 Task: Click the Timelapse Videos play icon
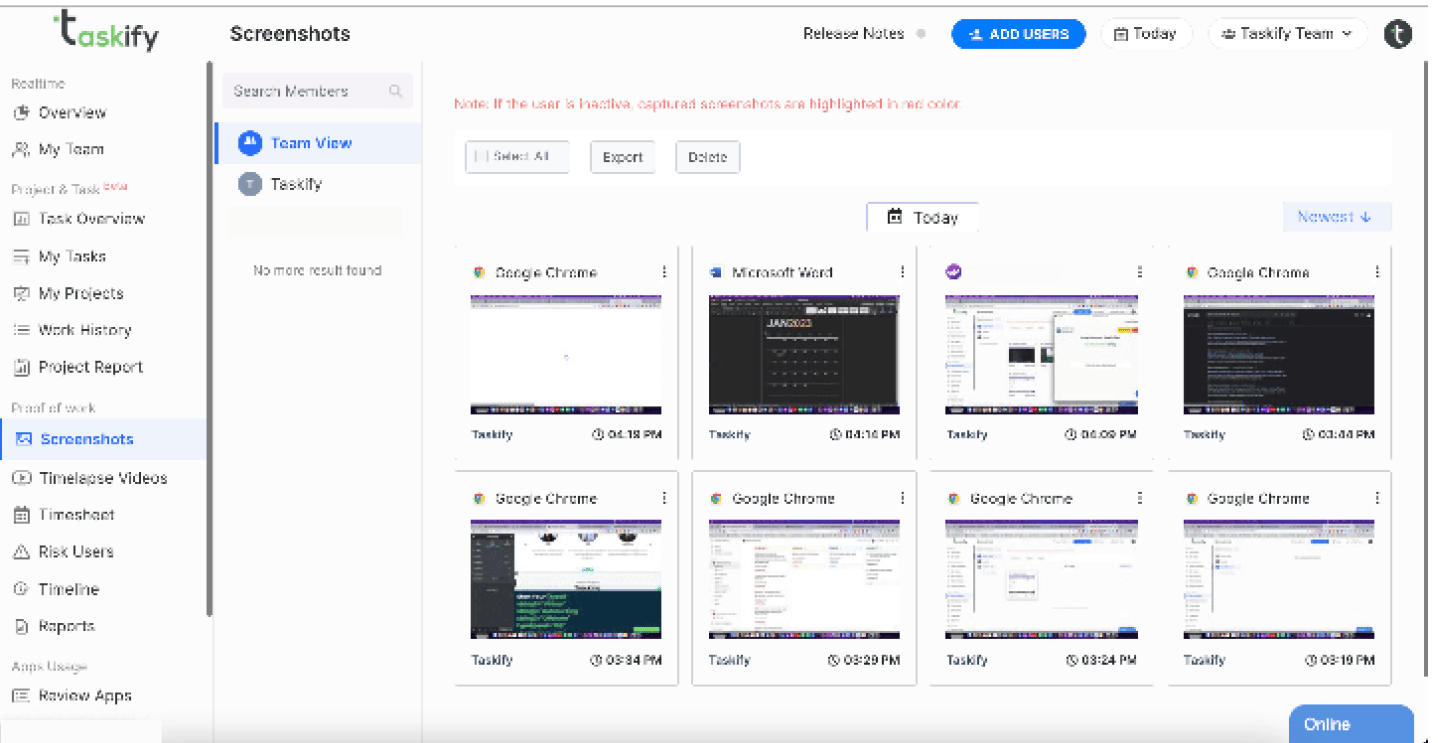point(21,478)
